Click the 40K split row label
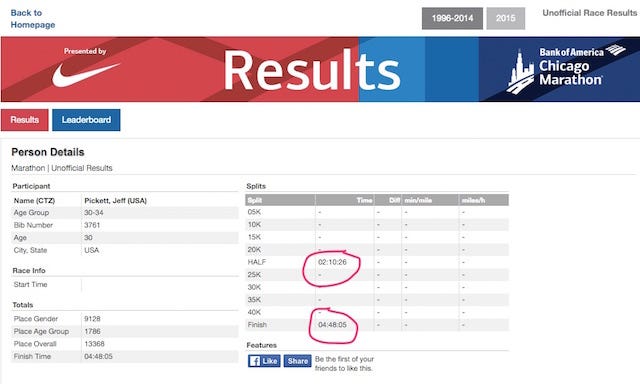Viewport: 640px width, 384px height. pos(254,313)
